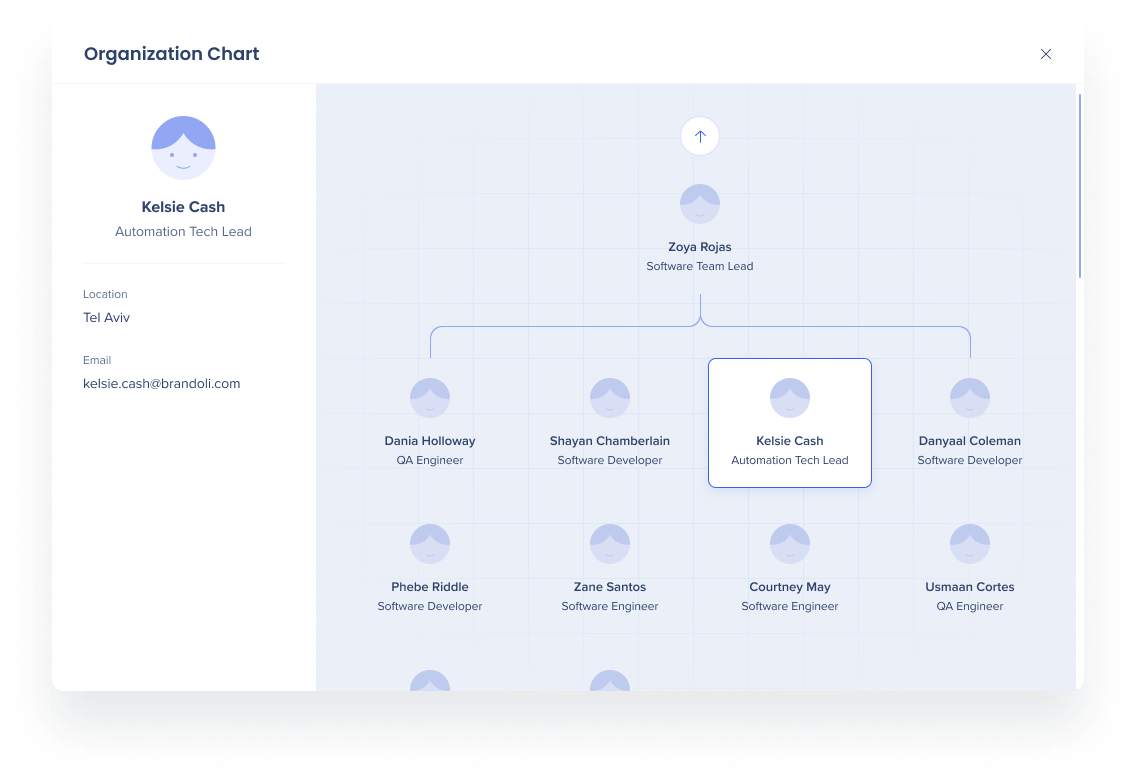This screenshot has width=1136, height=779.
Task: Click the kelsie.cash@brandoli.com email address
Action: click(x=162, y=383)
